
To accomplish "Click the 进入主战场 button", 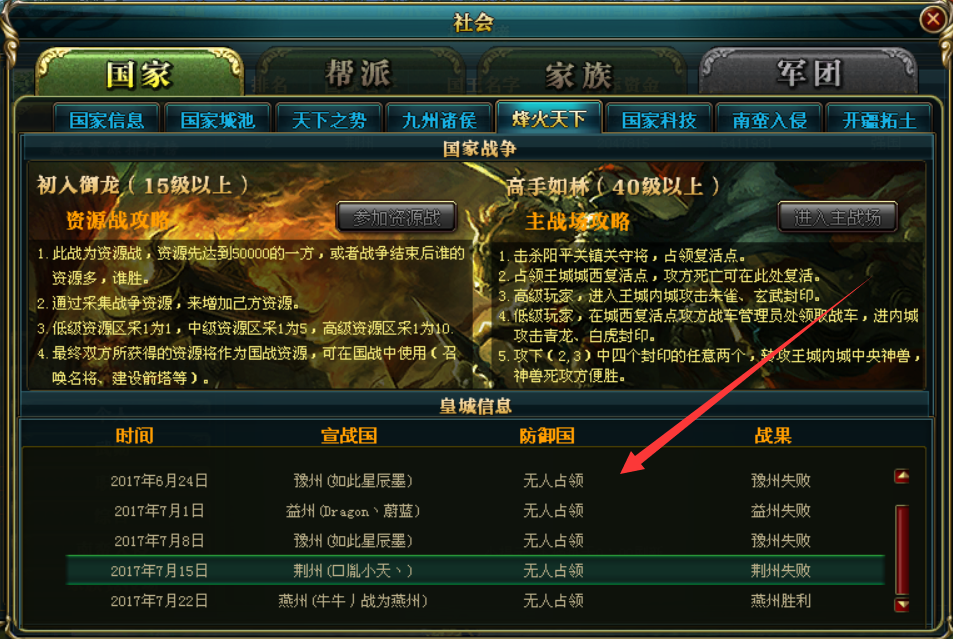I will 838,217.
